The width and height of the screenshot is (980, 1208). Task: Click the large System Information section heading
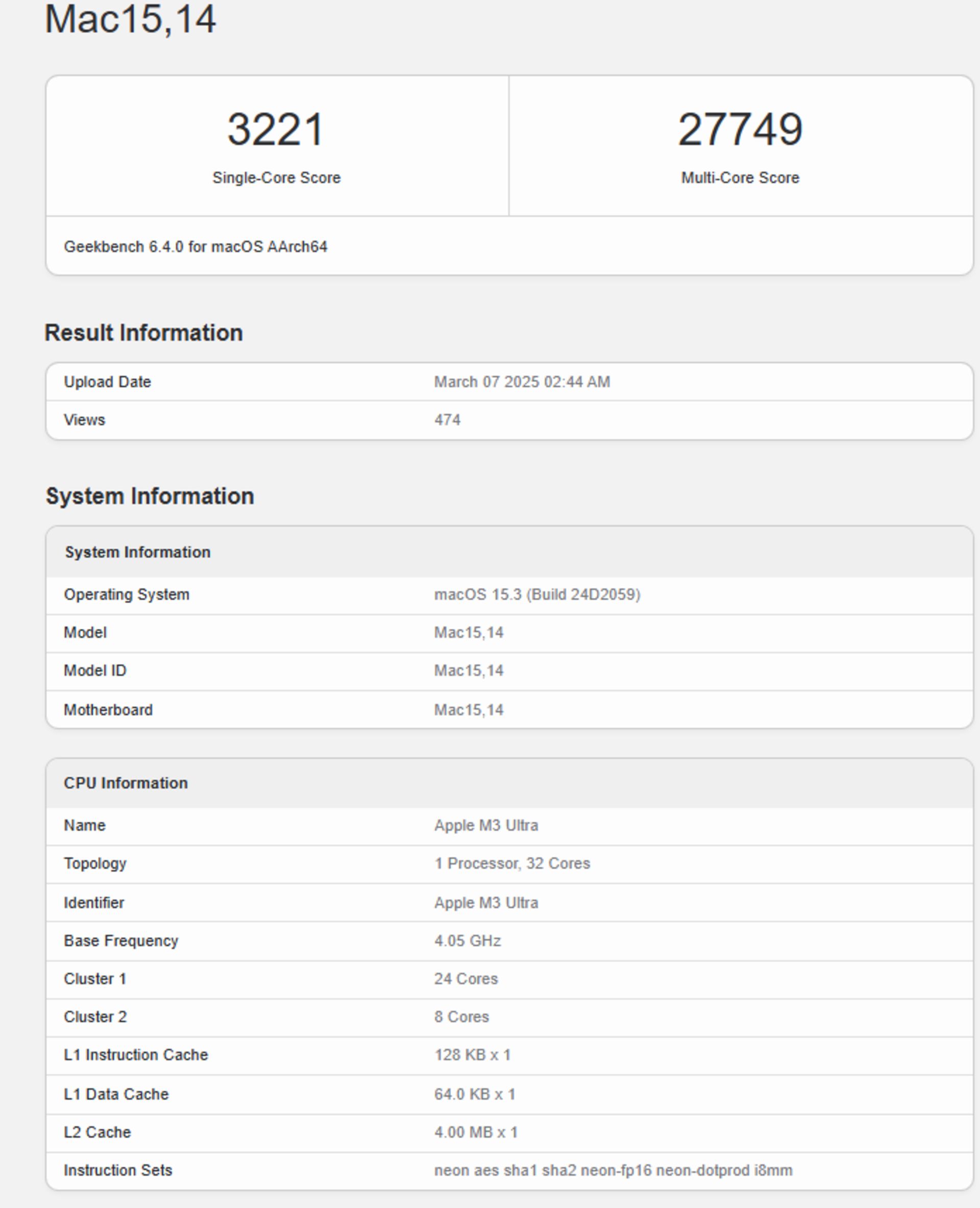point(150,496)
